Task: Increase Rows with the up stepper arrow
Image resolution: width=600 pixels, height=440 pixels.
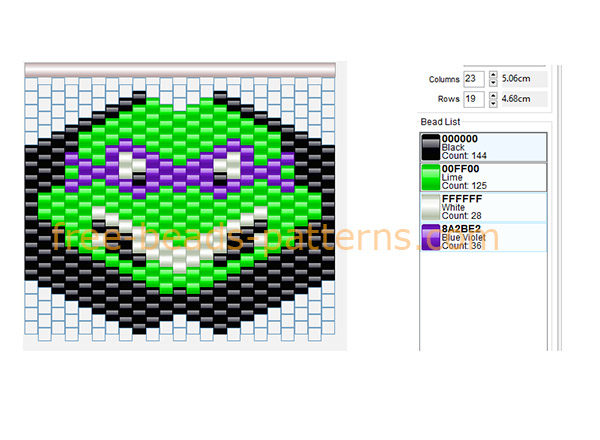Action: click(494, 95)
